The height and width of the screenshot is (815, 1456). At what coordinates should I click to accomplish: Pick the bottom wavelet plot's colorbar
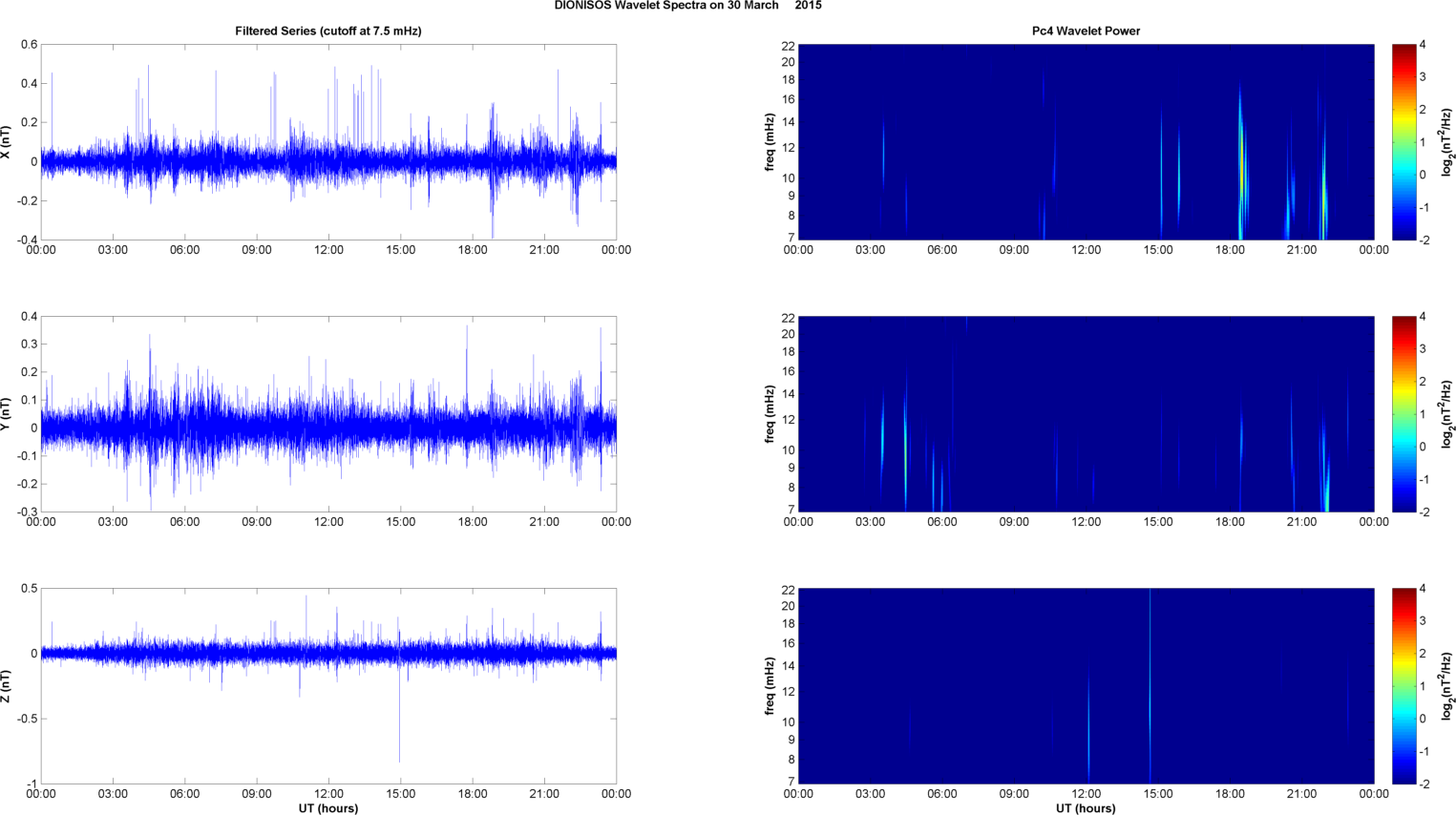[x=1403, y=686]
